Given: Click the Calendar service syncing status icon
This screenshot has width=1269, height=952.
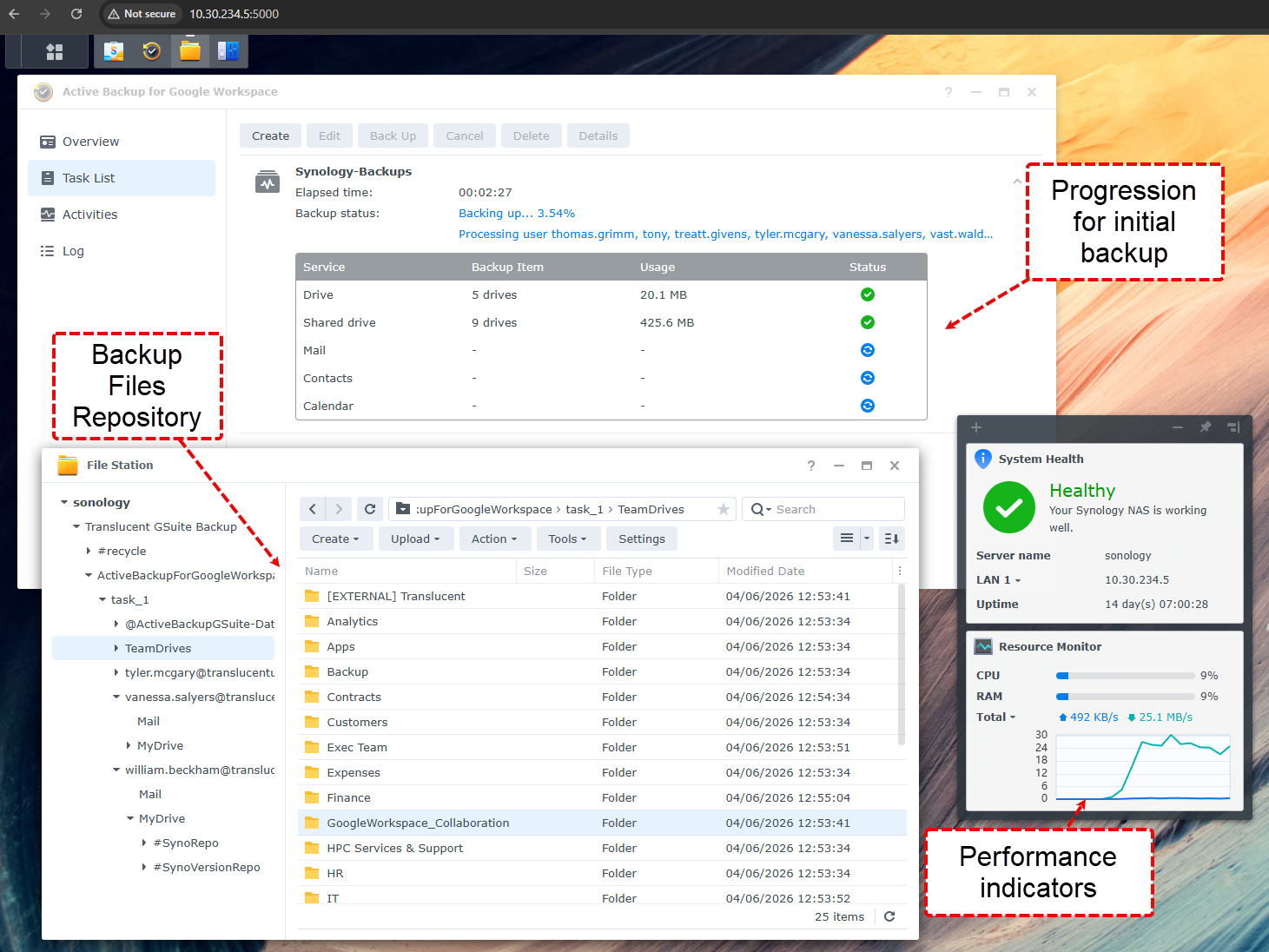Looking at the screenshot, I should (867, 406).
